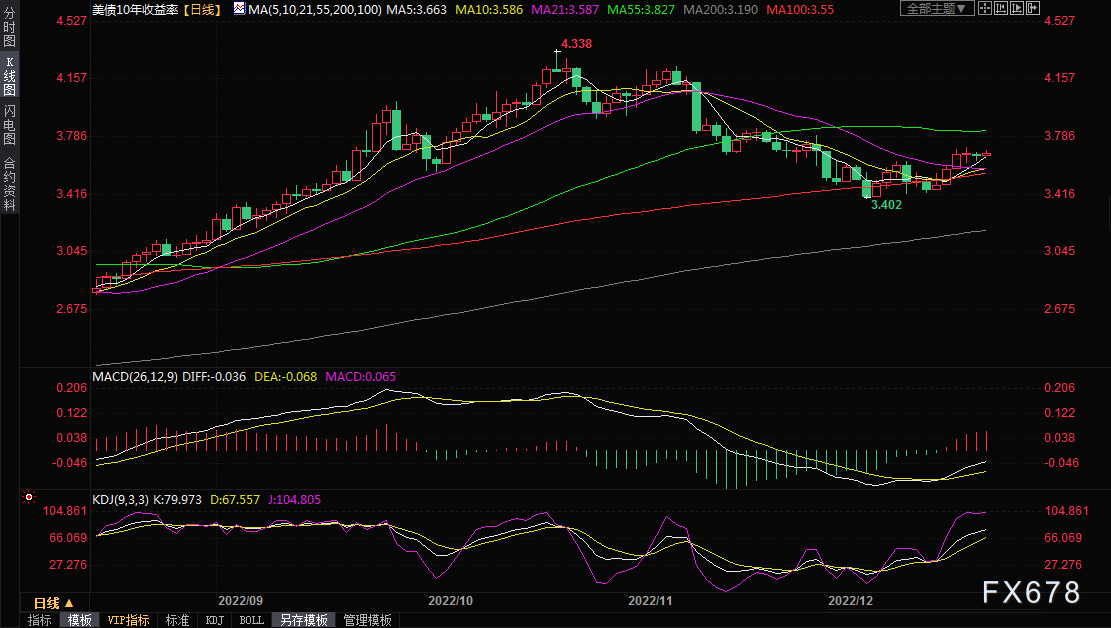Viewport: 1111px width, 628px height.
Task: Click 另存模板 to save template
Action: 303,620
